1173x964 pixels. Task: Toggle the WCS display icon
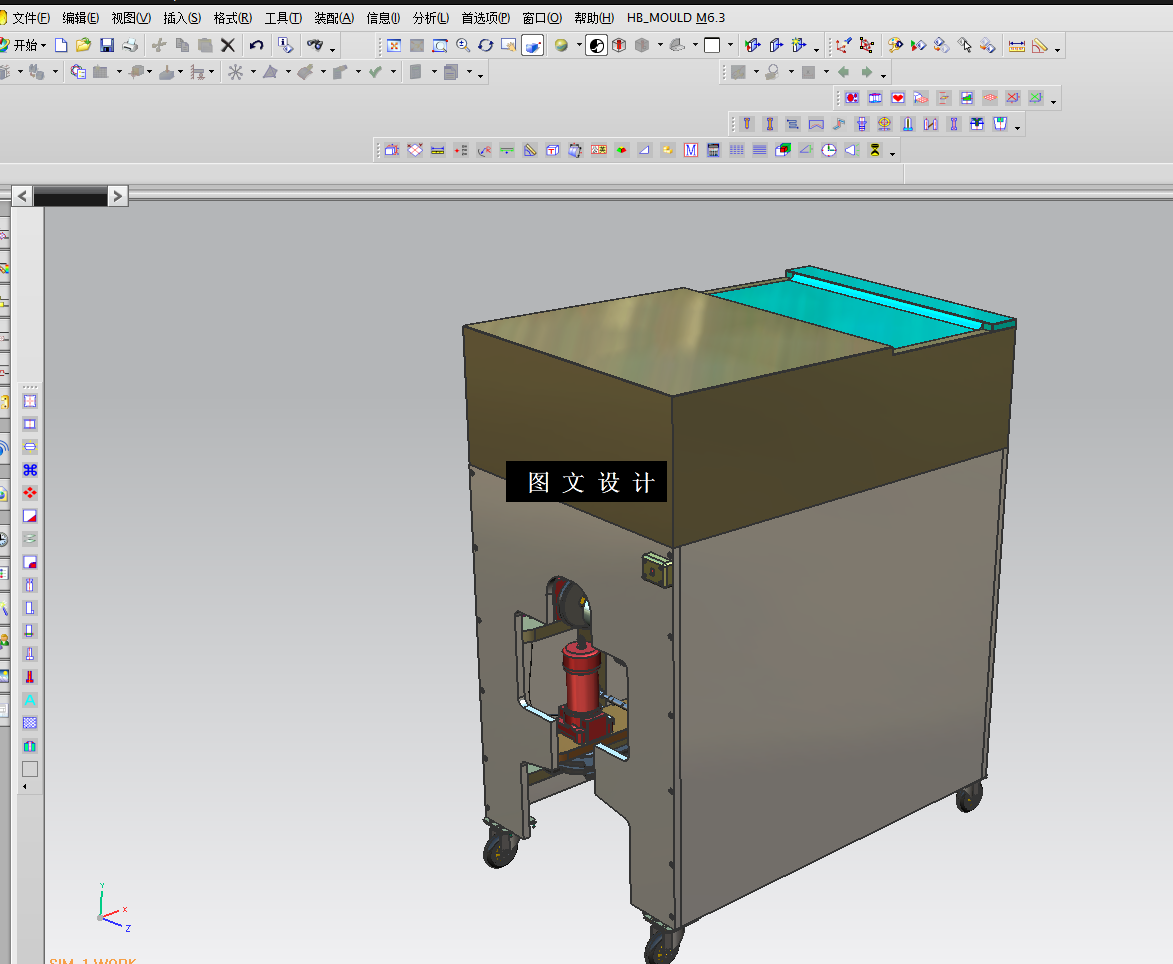(x=844, y=46)
